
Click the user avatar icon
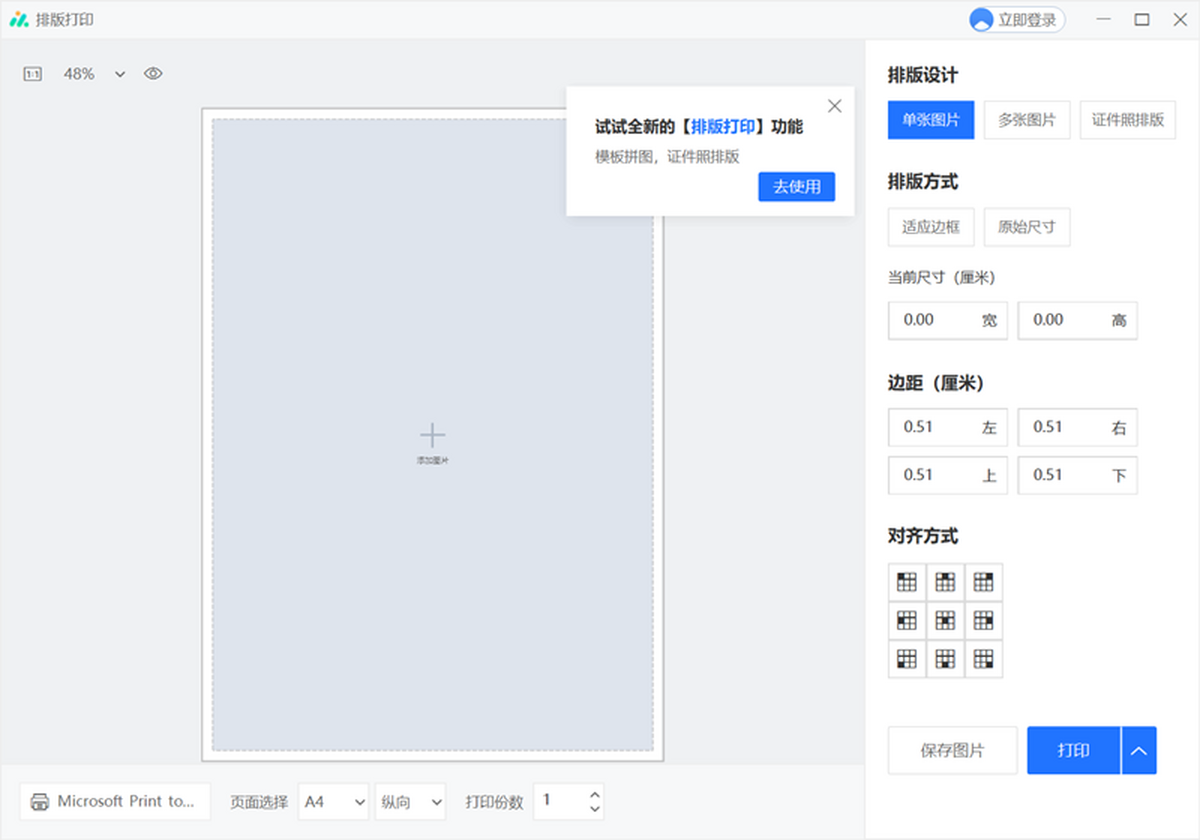tap(982, 20)
